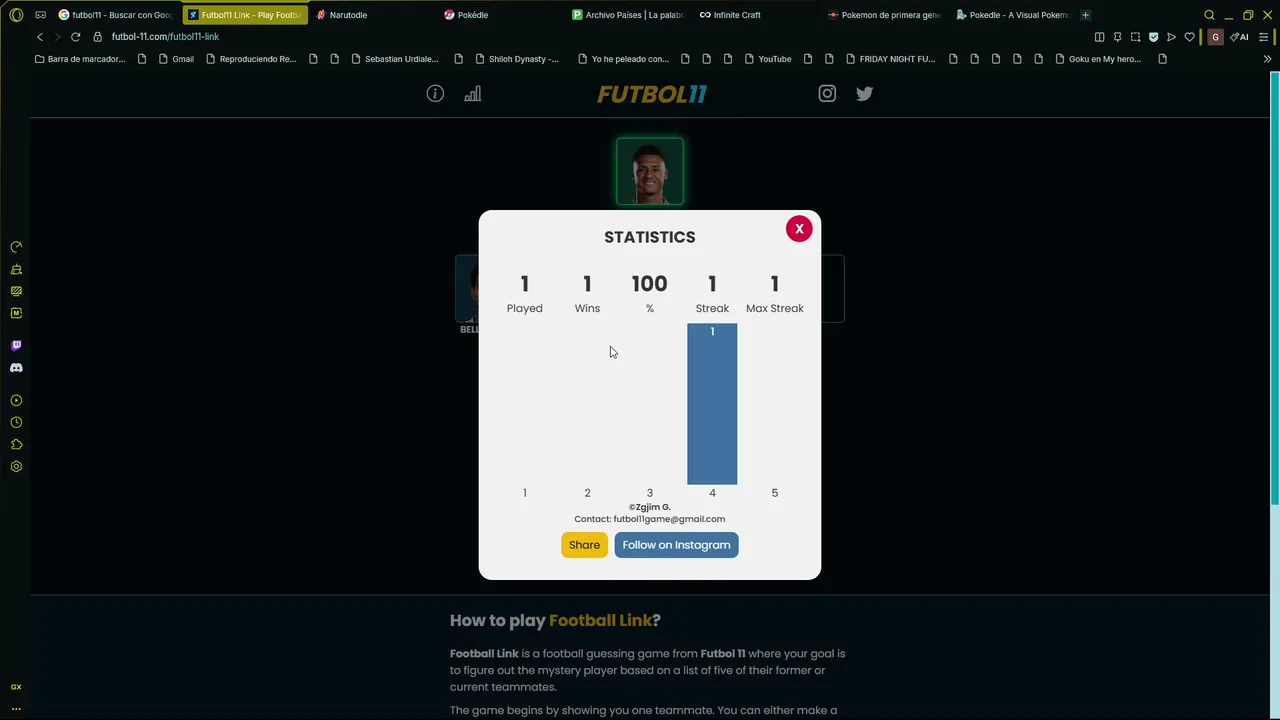This screenshot has width=1280, height=720.
Task: Toggle the ad blocker shield icon
Action: [x=1153, y=37]
